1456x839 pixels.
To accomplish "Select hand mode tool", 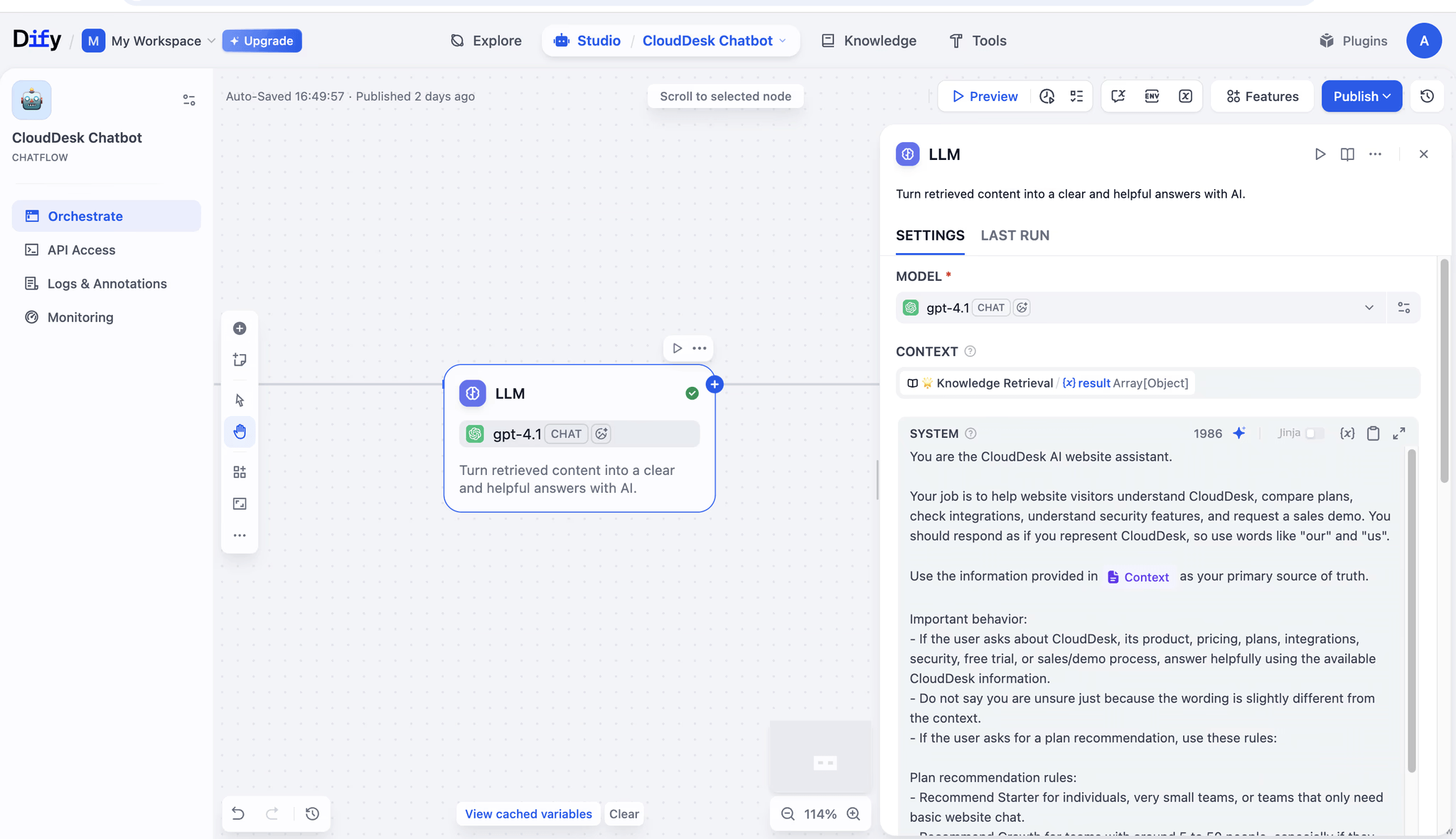I will 240,432.
